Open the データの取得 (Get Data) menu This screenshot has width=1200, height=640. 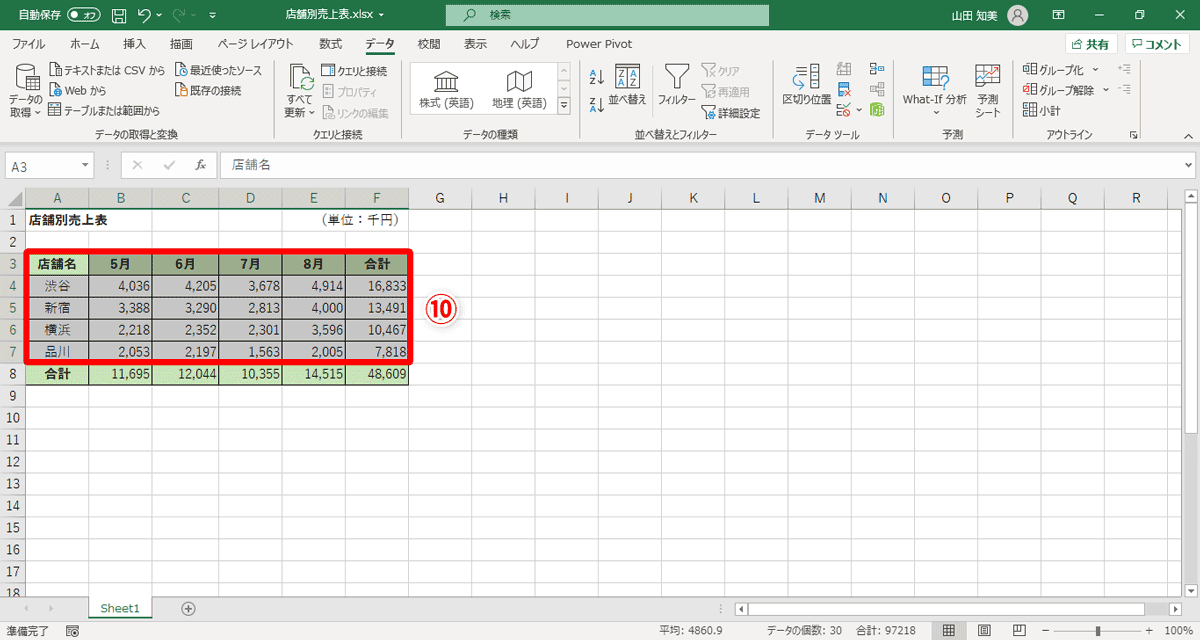pyautogui.click(x=26, y=91)
